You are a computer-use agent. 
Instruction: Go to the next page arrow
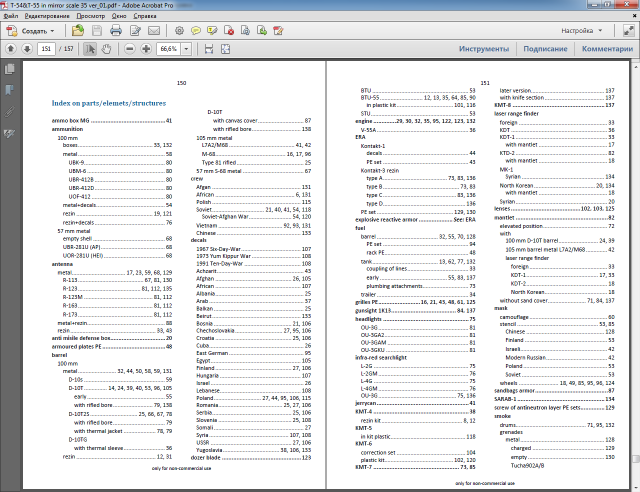26,48
